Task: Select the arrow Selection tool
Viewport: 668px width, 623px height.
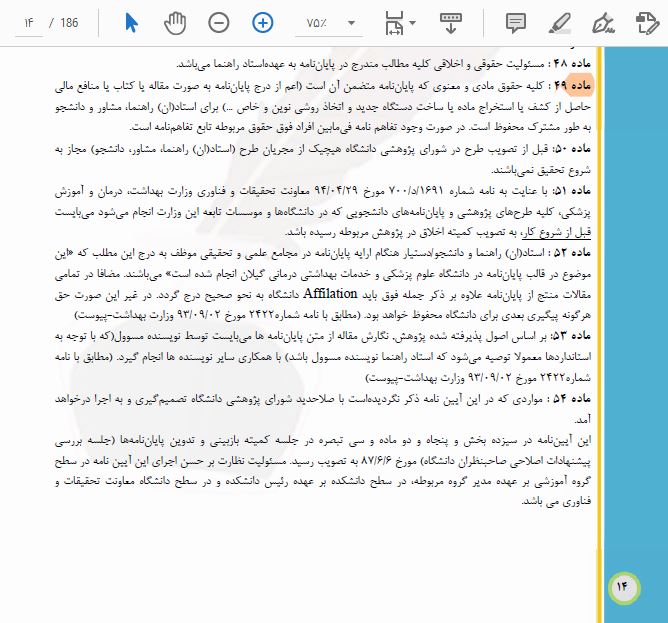Action: (x=132, y=22)
